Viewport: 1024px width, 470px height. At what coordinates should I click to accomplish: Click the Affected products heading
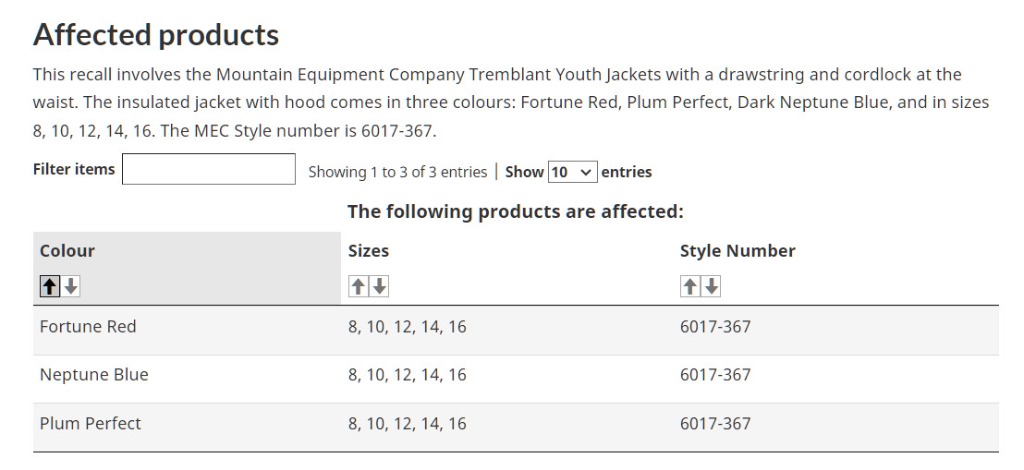[x=156, y=34]
